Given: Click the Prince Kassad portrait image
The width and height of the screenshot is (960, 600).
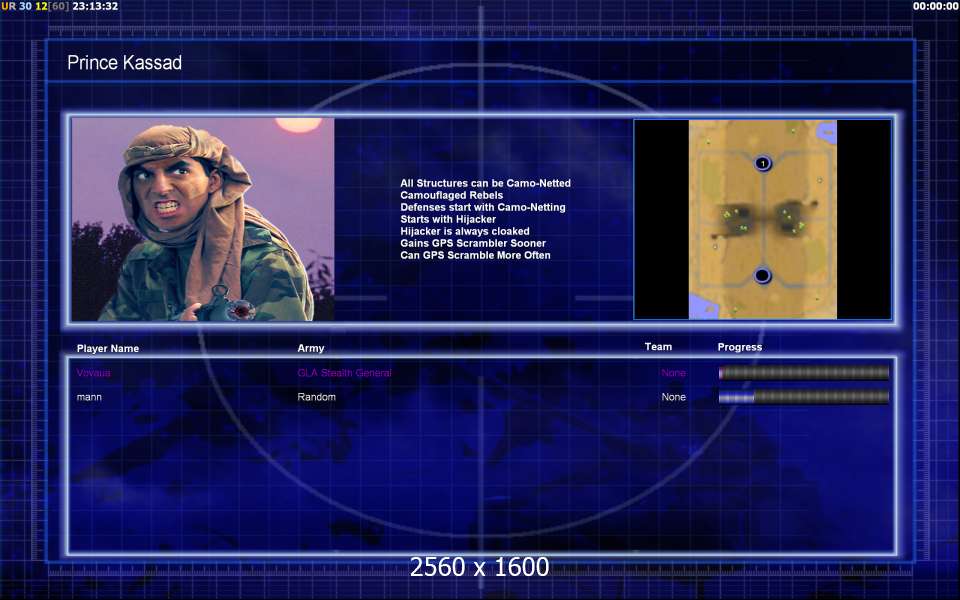Looking at the screenshot, I should click(x=203, y=219).
